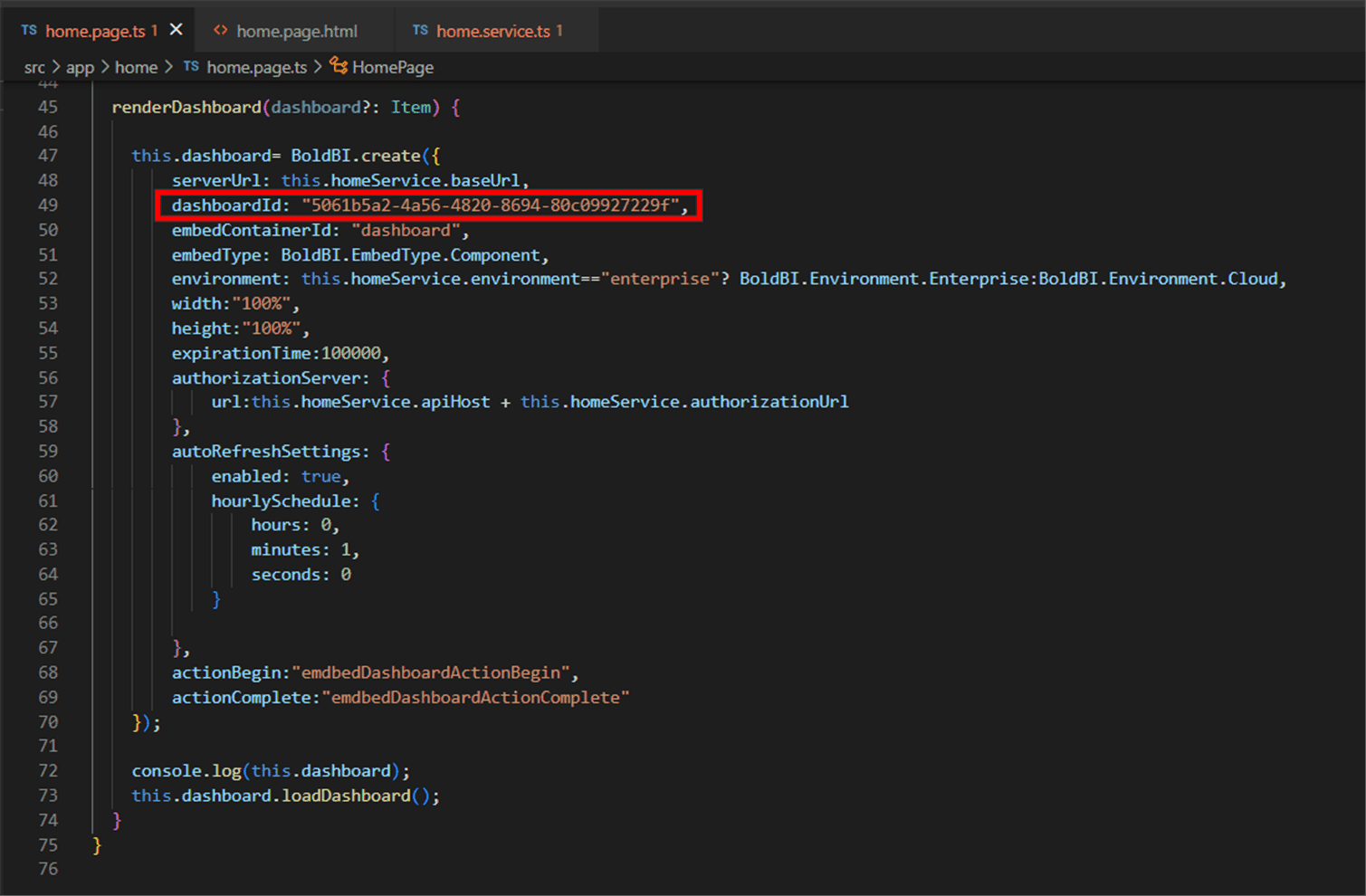Viewport: 1366px width, 896px height.
Task: Open the app breadcrumb folder
Action: tap(80, 68)
